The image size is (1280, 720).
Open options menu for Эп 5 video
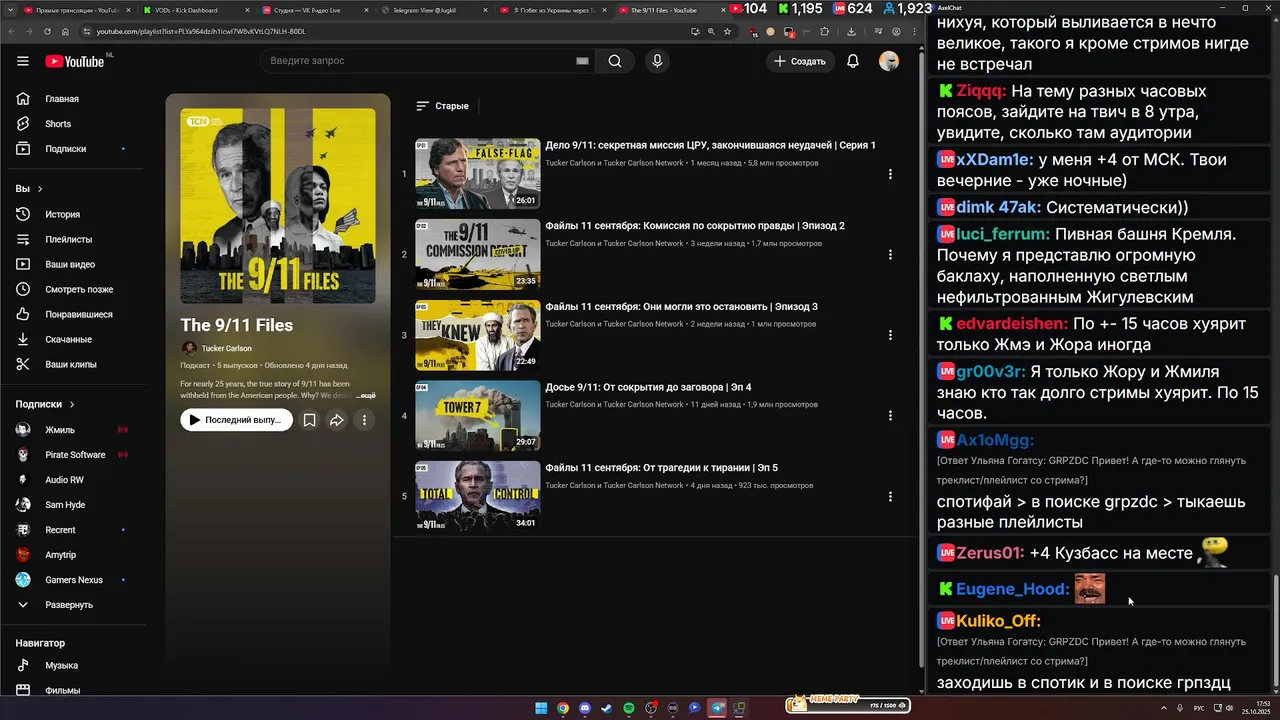[890, 496]
